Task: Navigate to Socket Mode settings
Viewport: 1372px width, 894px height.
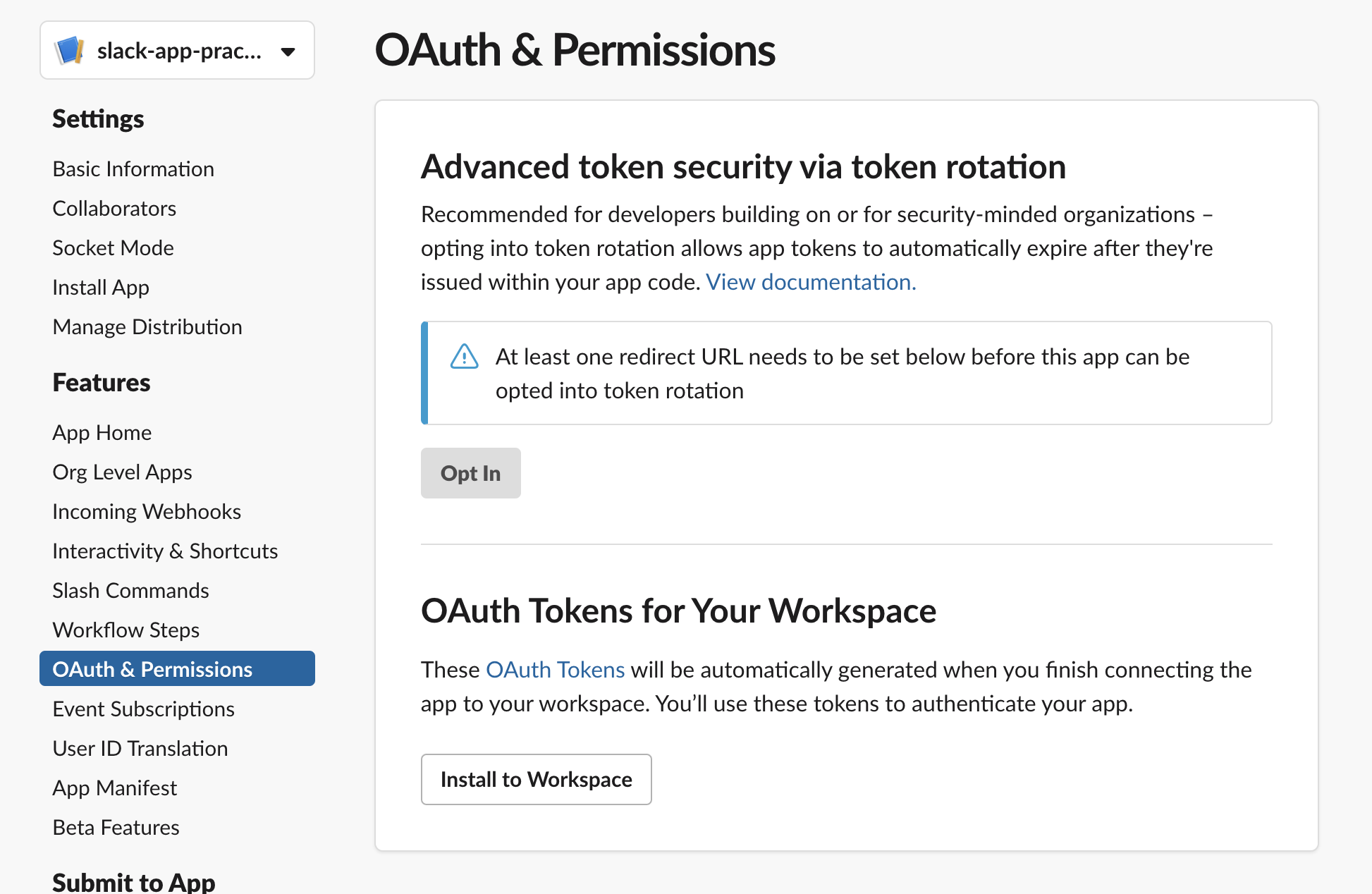Action: [x=112, y=247]
